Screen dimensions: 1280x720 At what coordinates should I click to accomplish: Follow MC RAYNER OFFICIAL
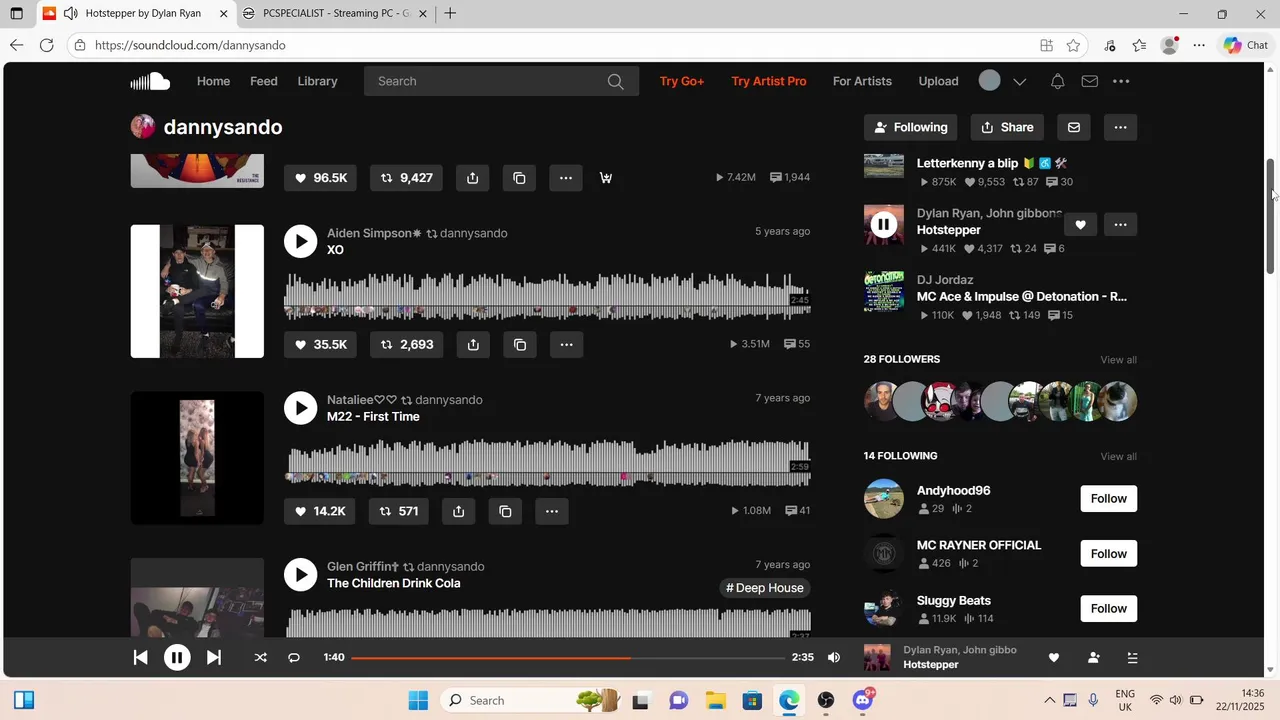coord(1109,554)
